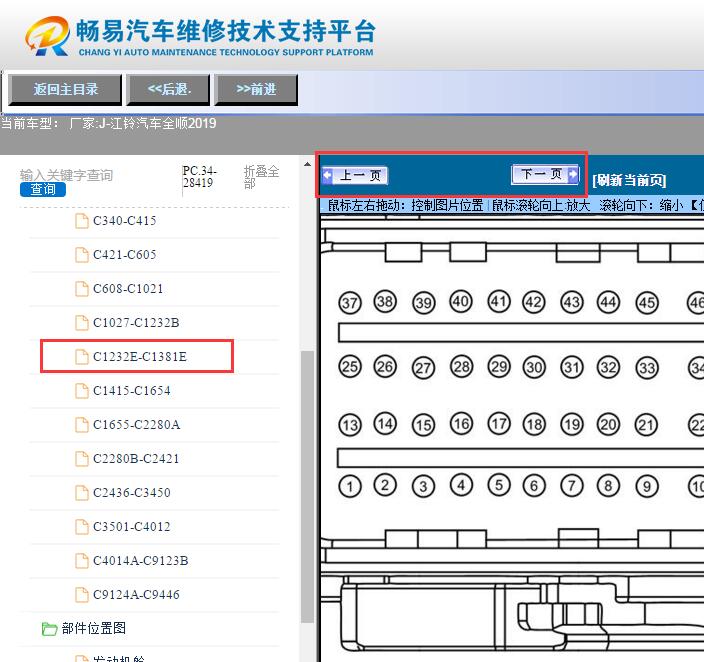Click connector pin 17 in diagram
The height and width of the screenshot is (662, 704).
[499, 424]
